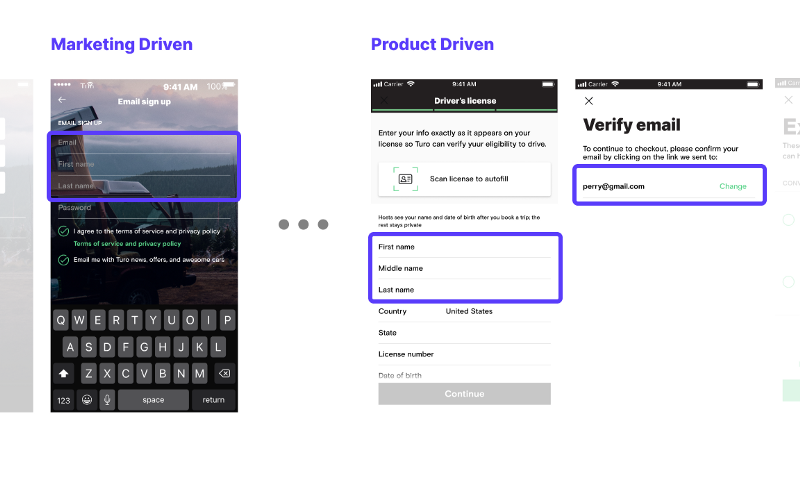Tap the return key on keyboard
The height and width of the screenshot is (486, 800).
coord(213,400)
